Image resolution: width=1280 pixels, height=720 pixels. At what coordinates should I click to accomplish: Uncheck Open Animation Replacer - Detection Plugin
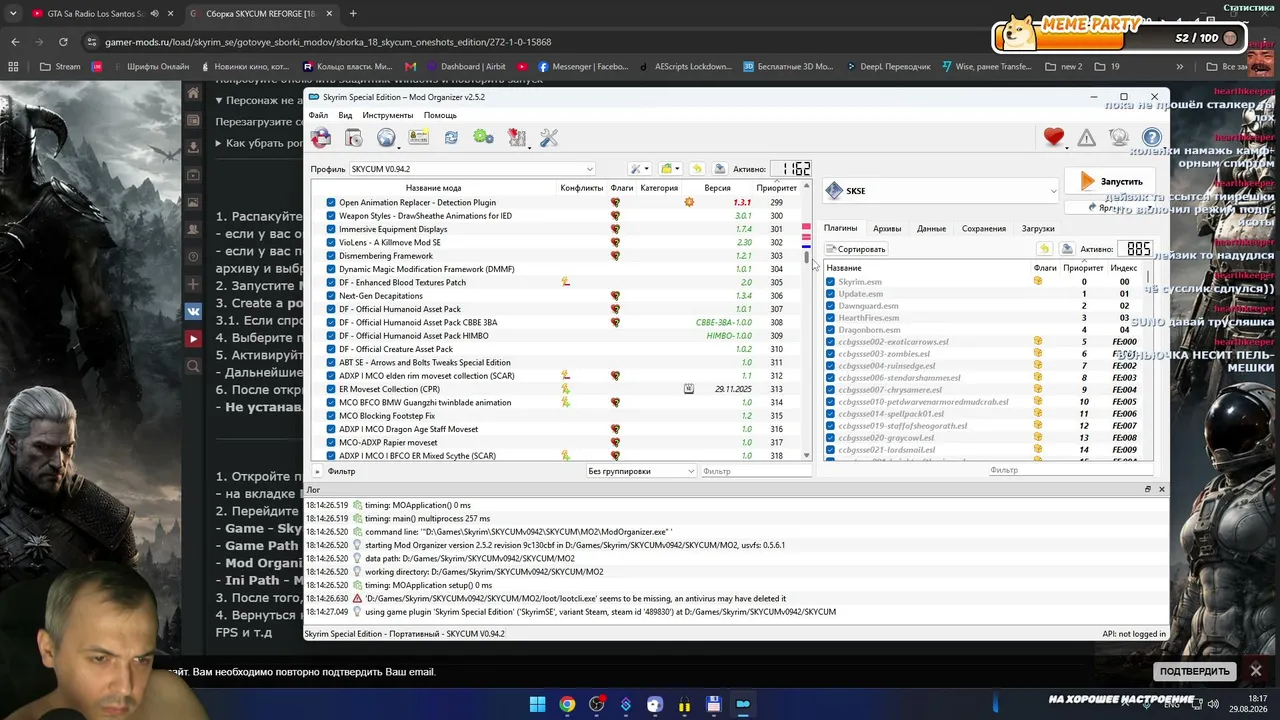point(331,203)
